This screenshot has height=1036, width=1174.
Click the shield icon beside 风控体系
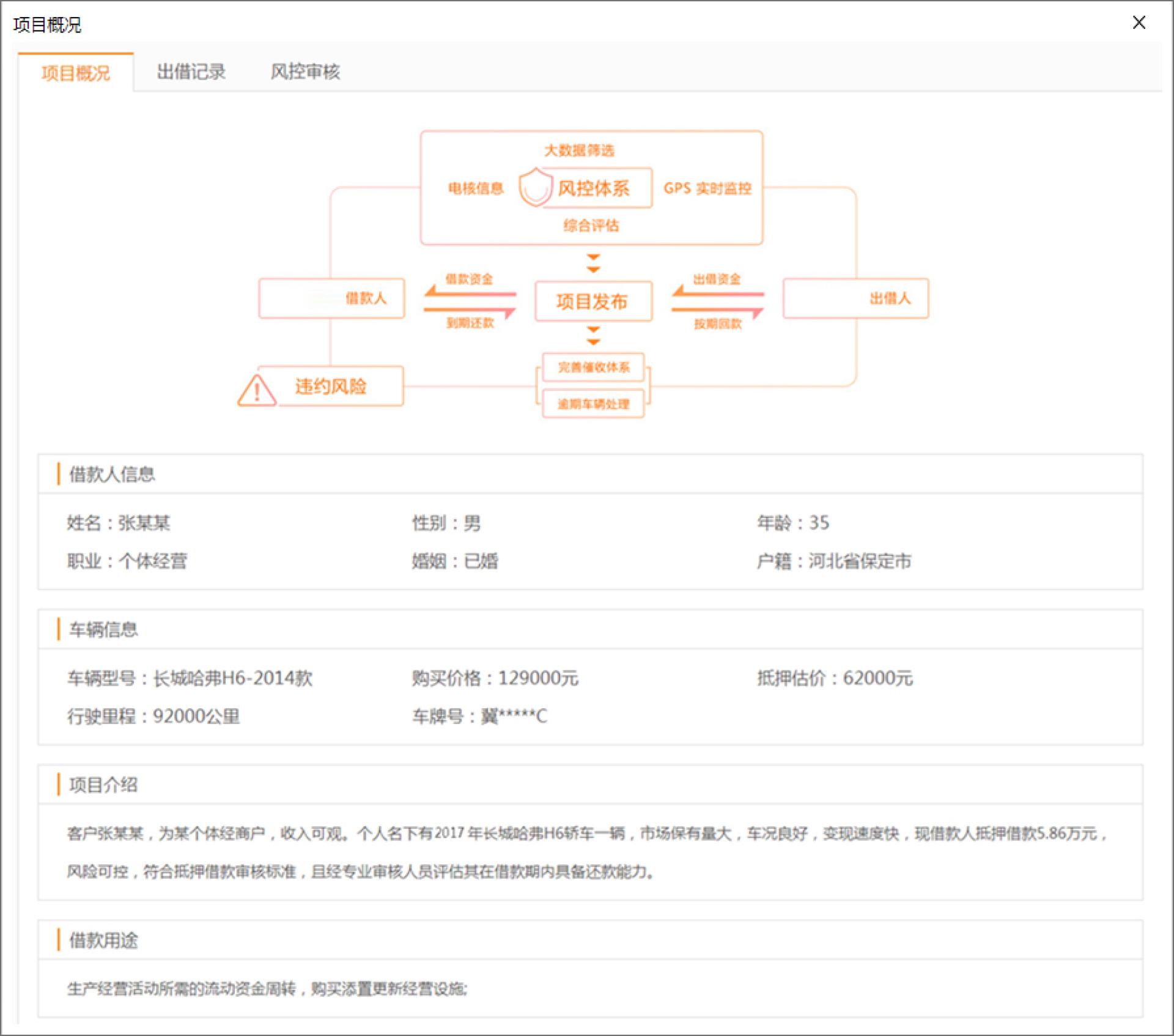pyautogui.click(x=536, y=188)
